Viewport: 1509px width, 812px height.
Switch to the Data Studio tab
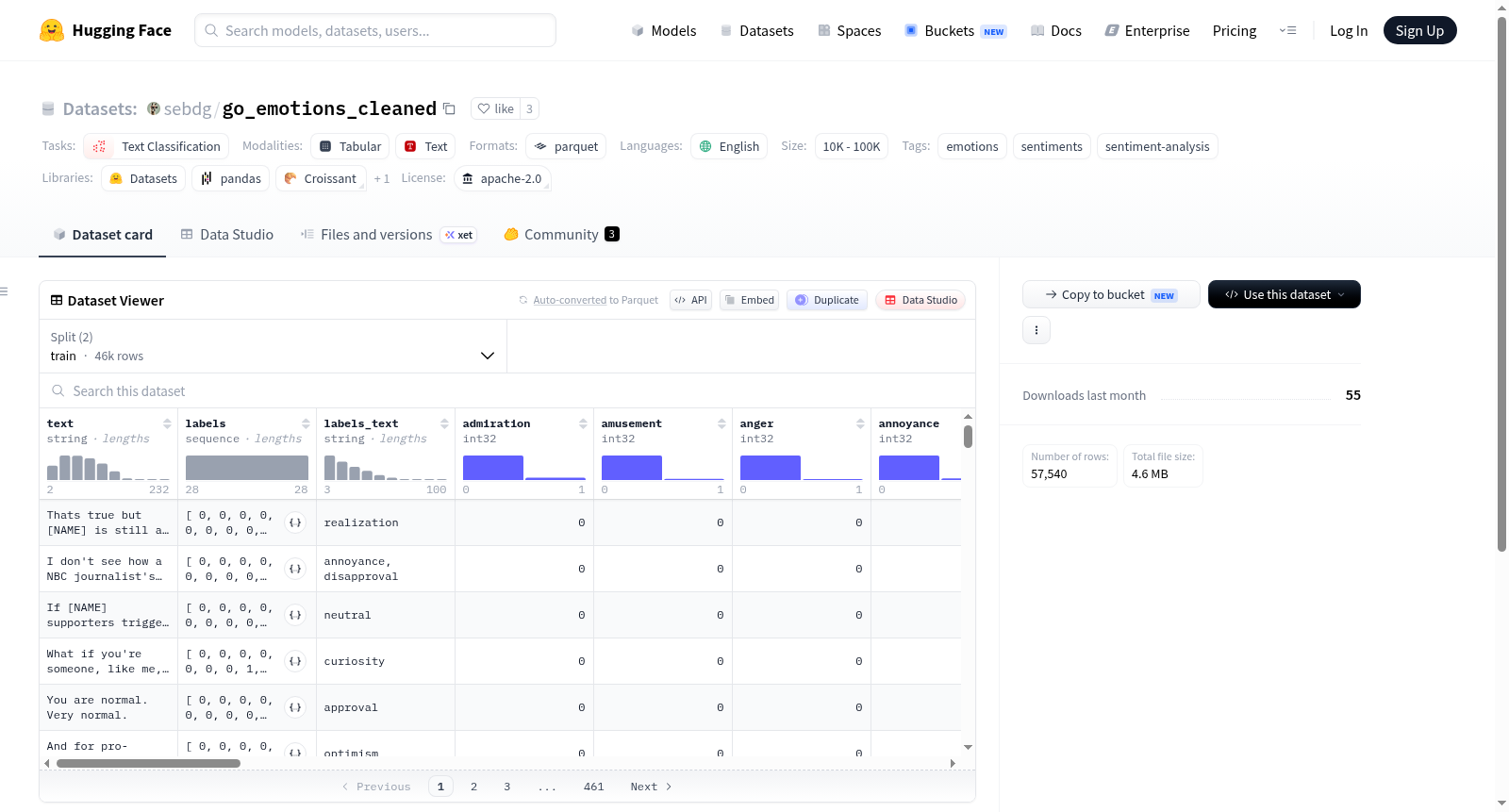227,235
